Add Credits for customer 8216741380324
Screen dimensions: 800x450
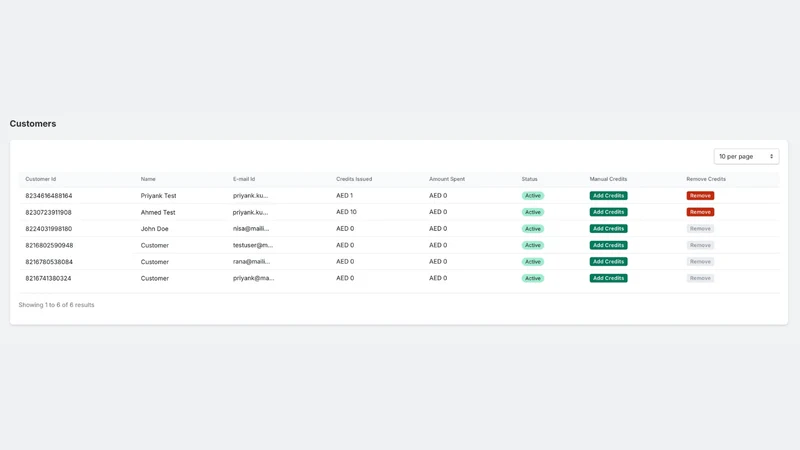(608, 278)
